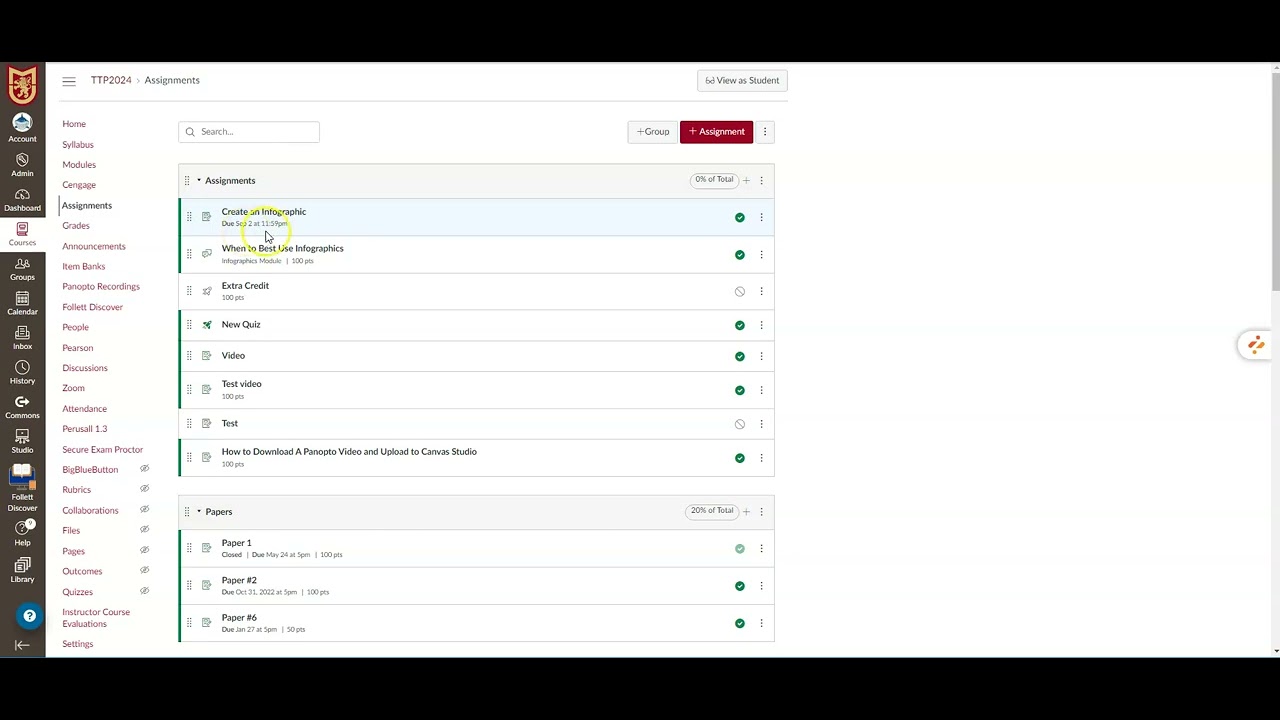This screenshot has width=1280, height=720.
Task: Open the Paper #2 assignment link
Action: [x=239, y=580]
